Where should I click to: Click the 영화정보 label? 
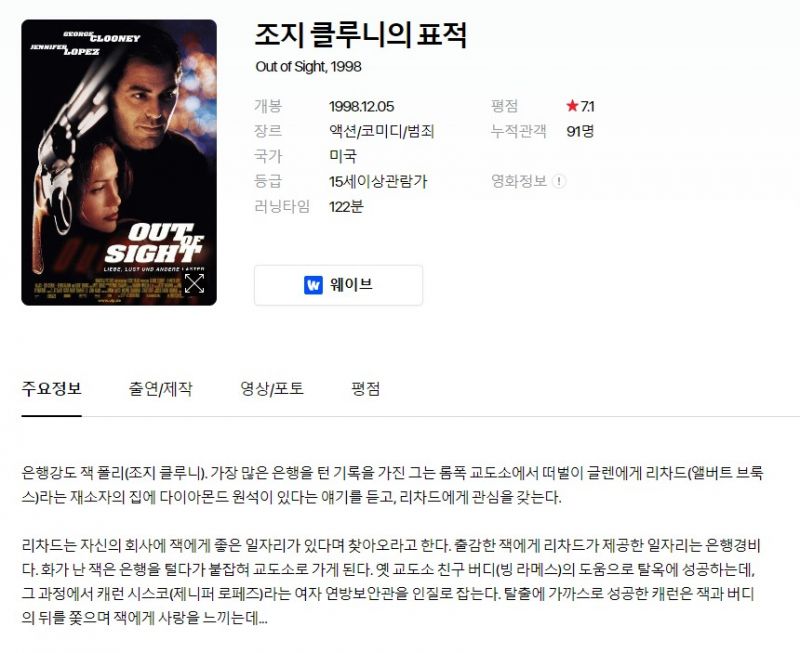(x=518, y=181)
